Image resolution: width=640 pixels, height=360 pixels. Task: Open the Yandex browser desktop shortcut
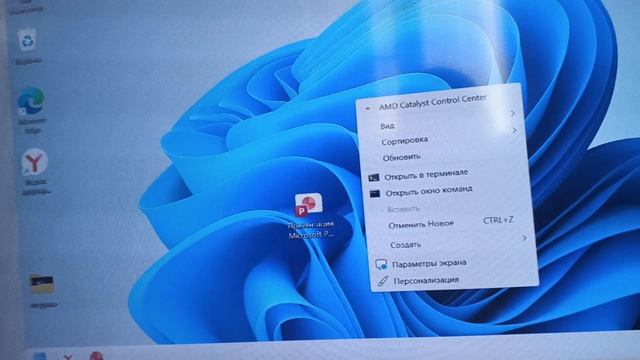35,163
